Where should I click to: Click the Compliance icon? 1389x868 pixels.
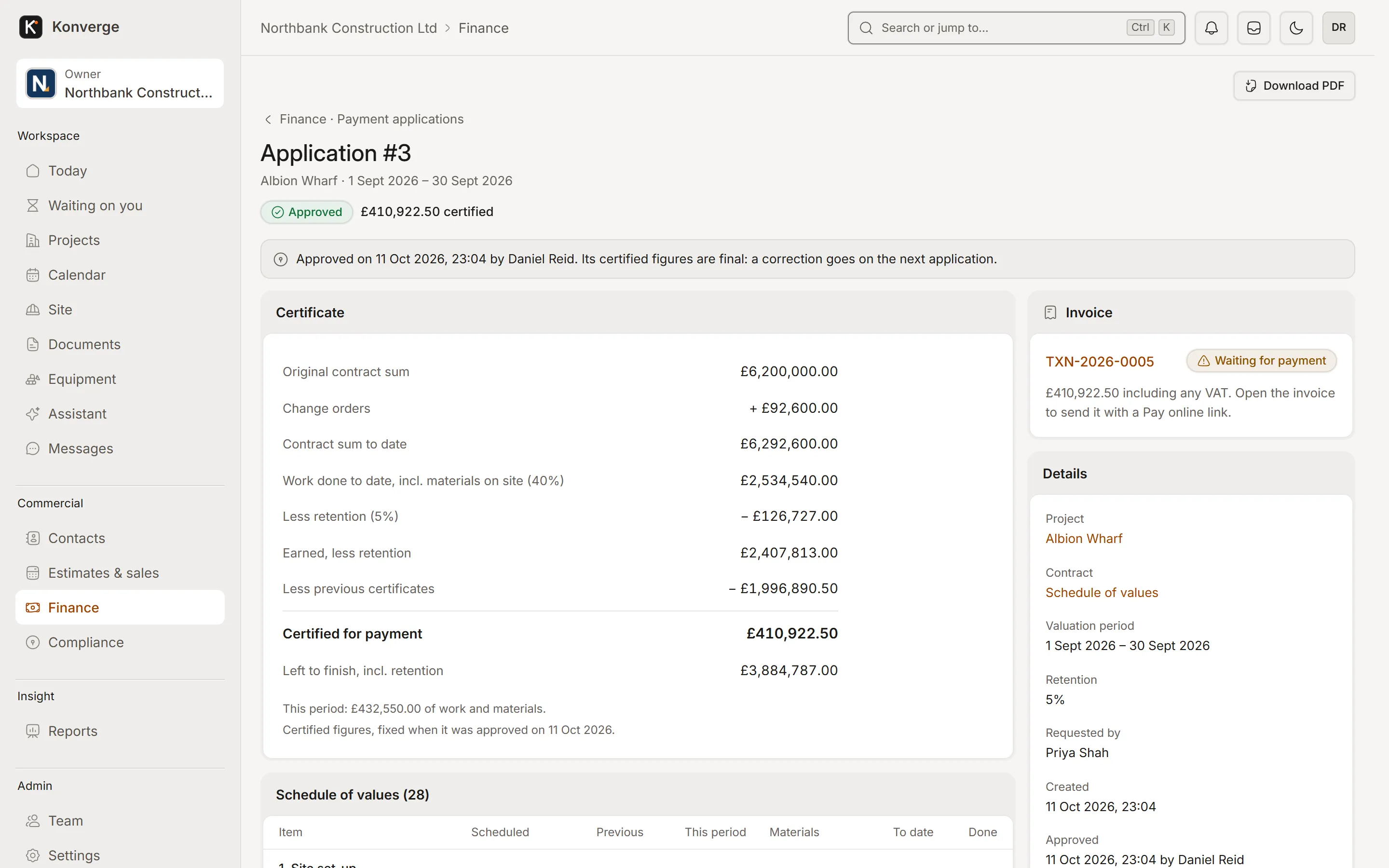point(33,642)
